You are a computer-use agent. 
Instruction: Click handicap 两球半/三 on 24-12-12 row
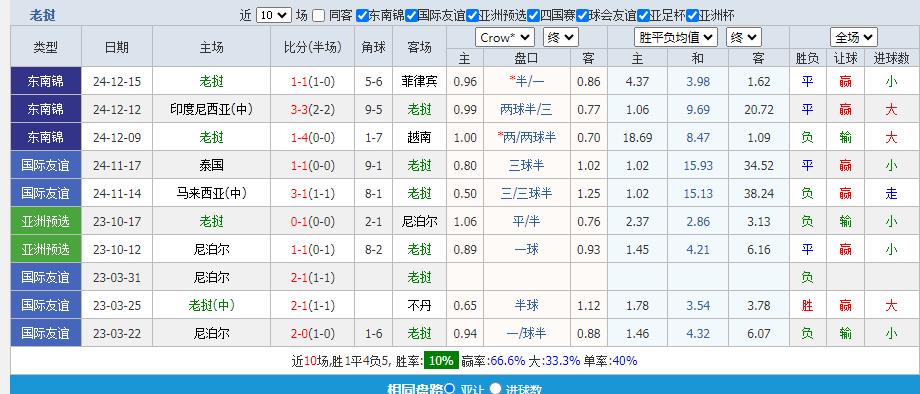click(526, 109)
